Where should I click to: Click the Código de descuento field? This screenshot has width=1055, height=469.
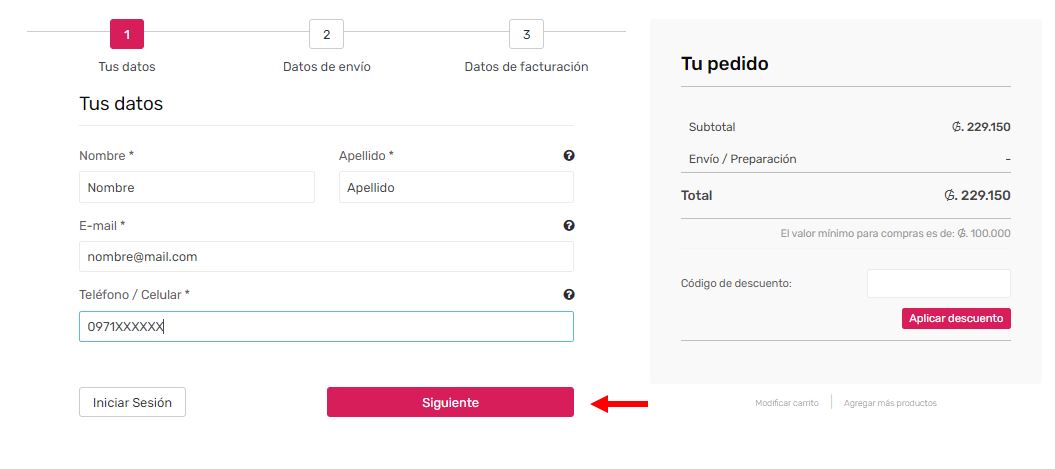938,284
